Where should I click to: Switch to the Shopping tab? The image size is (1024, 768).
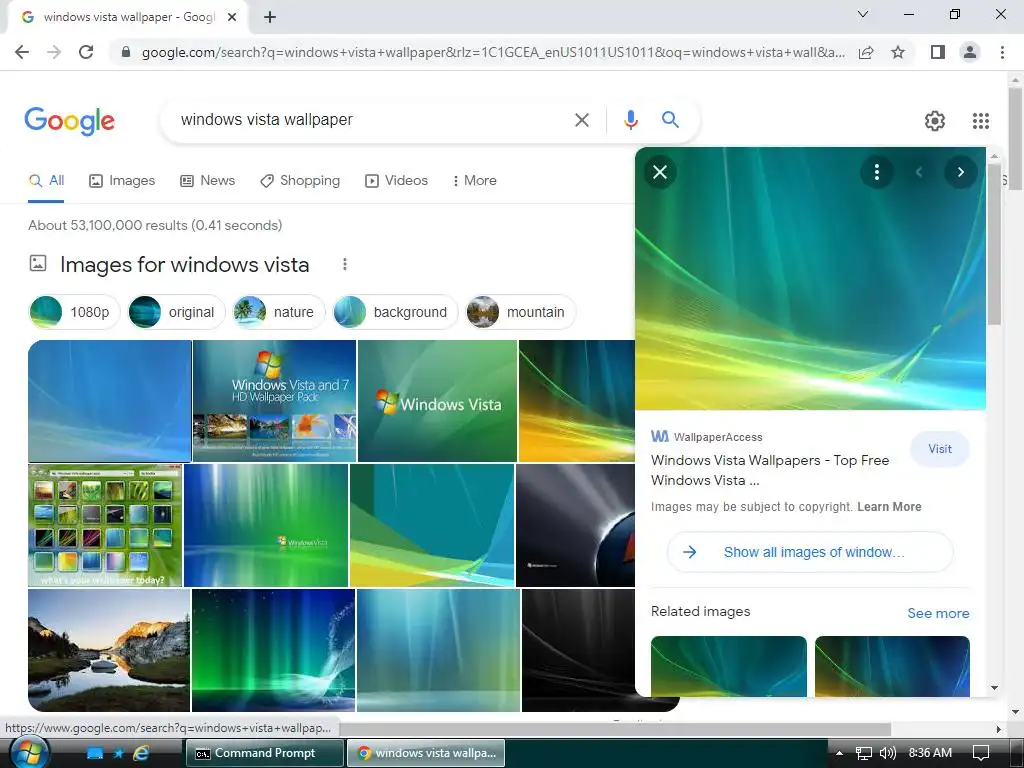click(x=300, y=181)
